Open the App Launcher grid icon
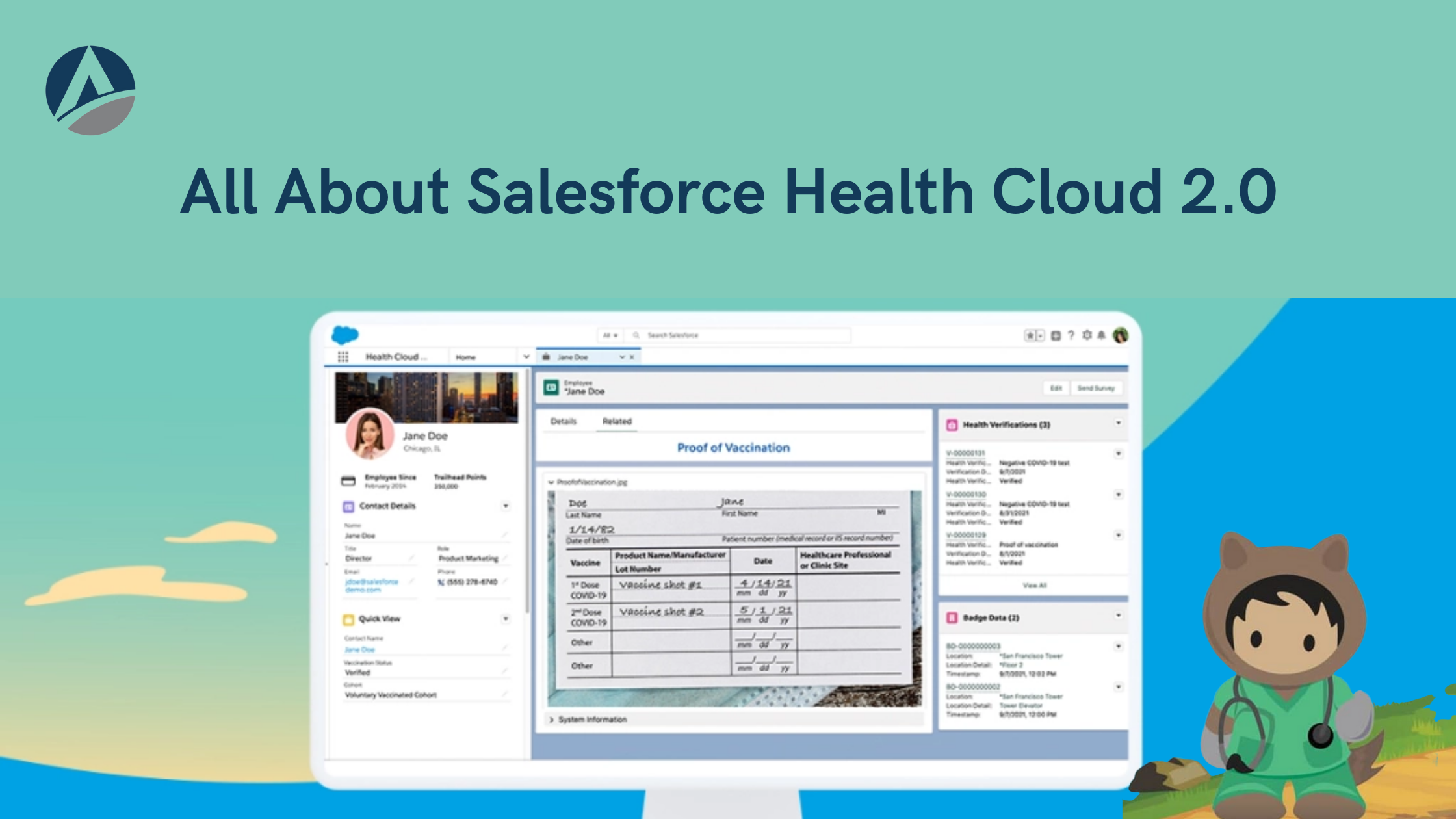The width and height of the screenshot is (1456, 819). coord(343,357)
